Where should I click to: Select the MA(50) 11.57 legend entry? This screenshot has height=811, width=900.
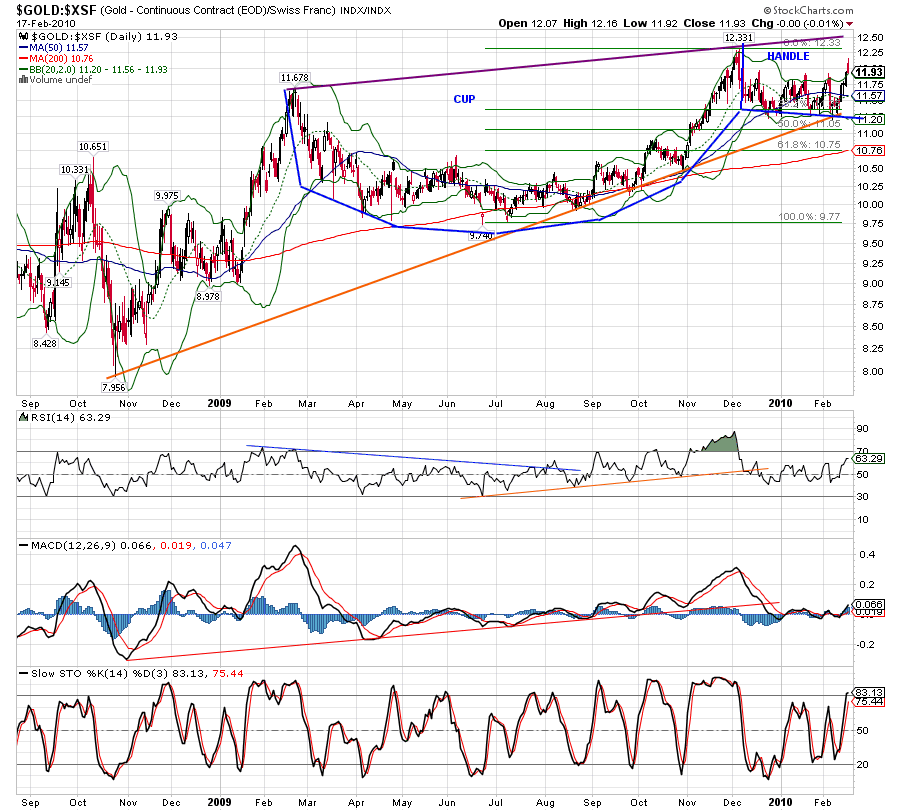(x=54, y=48)
